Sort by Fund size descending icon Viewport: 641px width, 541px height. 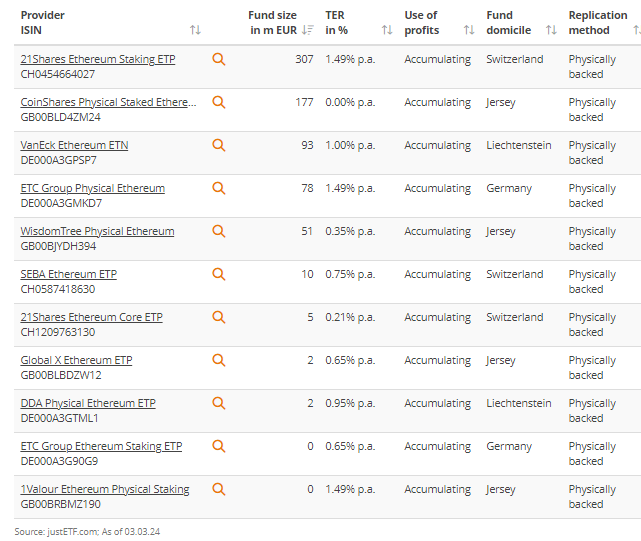point(307,30)
